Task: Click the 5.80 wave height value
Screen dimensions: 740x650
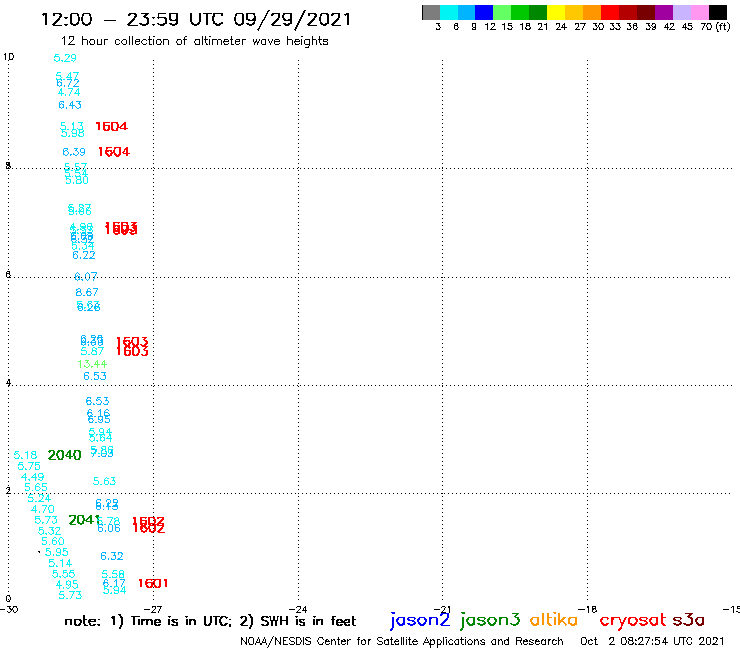Action: 77,180
